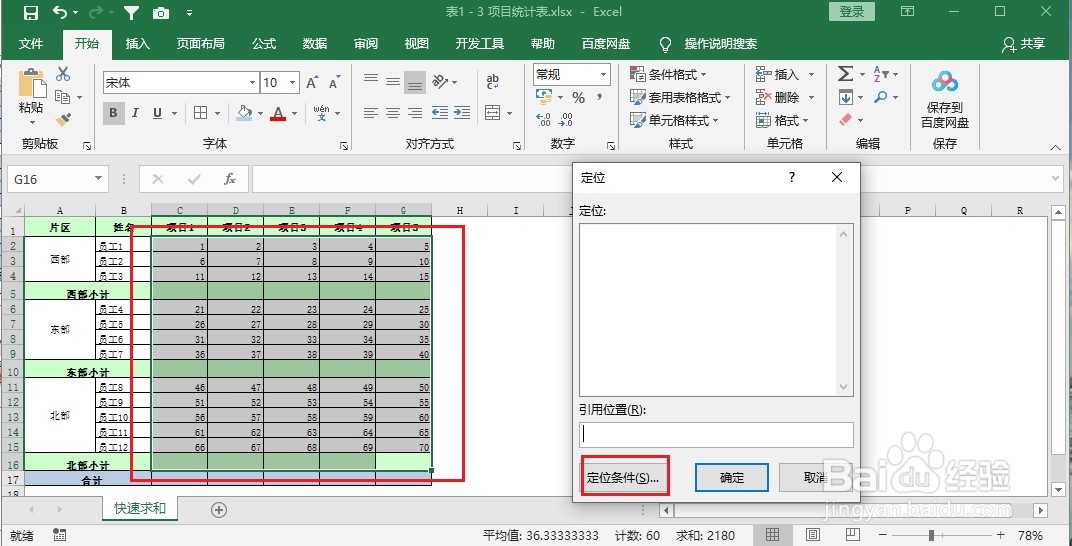Cut selection with the scissors icon
The width and height of the screenshot is (1072, 546).
pyautogui.click(x=63, y=74)
